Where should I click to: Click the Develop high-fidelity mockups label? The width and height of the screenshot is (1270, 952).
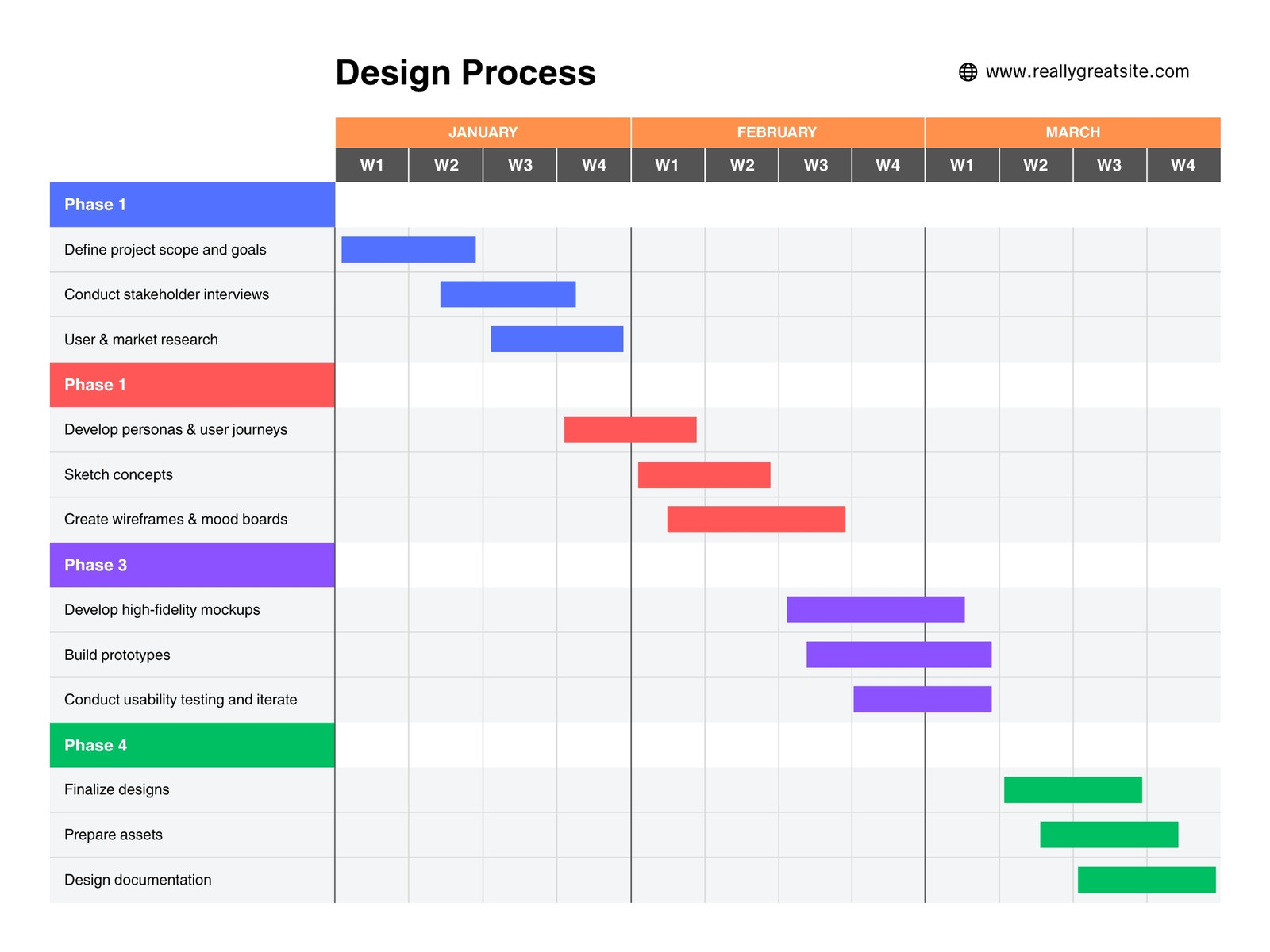coord(162,610)
